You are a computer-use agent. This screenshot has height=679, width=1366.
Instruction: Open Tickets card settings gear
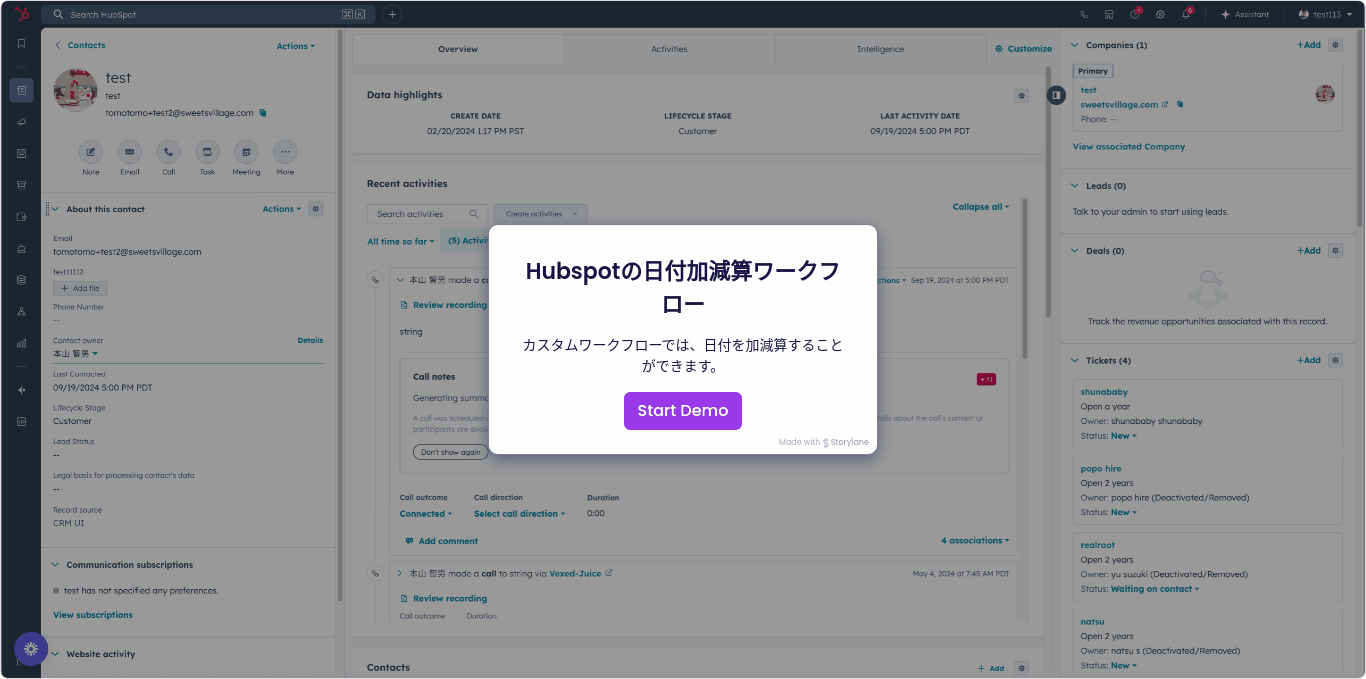(1335, 360)
